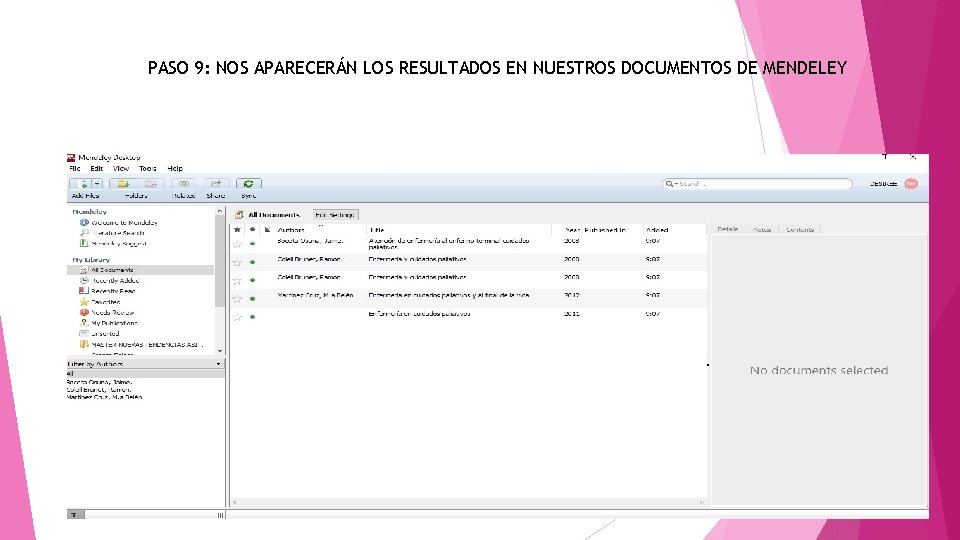The width and height of the screenshot is (960, 540).
Task: Favorite the Martínez Cruz document
Action: click(237, 298)
